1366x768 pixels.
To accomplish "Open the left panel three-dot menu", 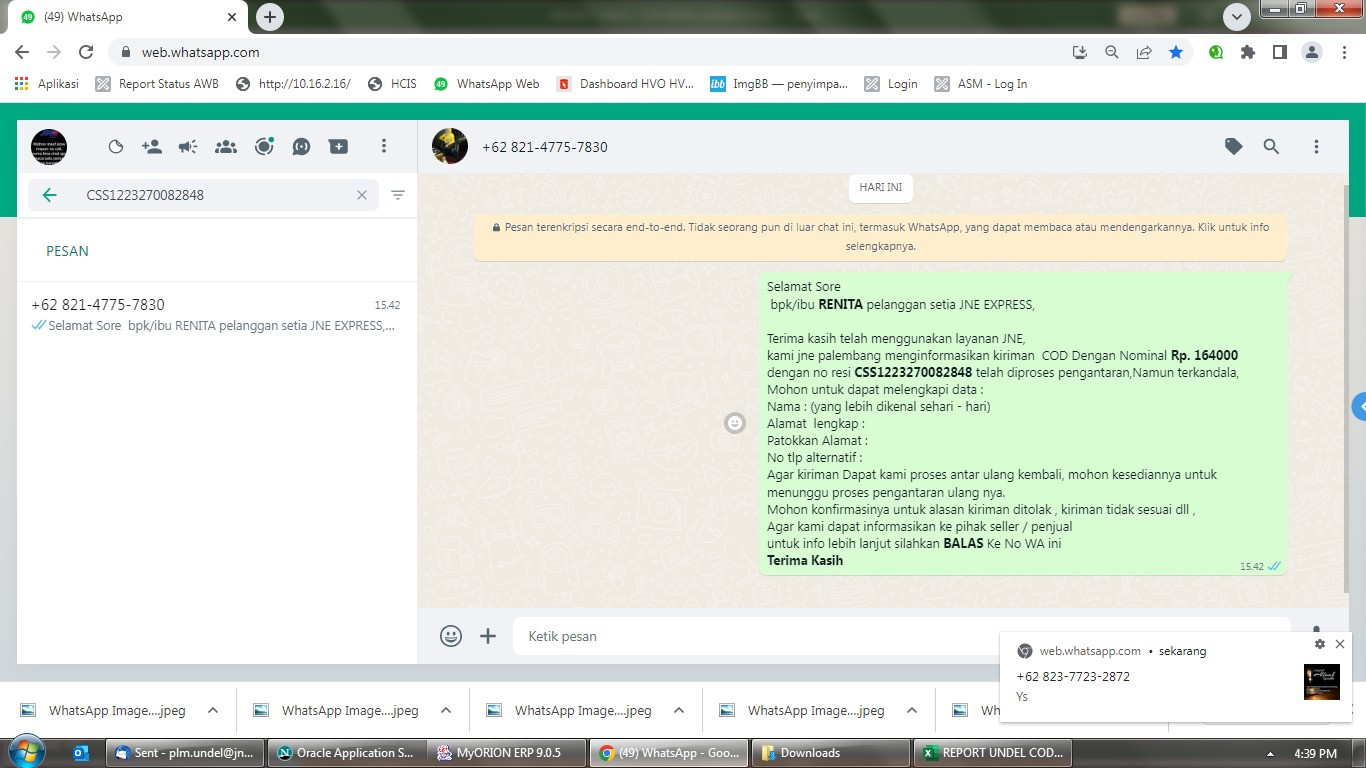I will [383, 147].
